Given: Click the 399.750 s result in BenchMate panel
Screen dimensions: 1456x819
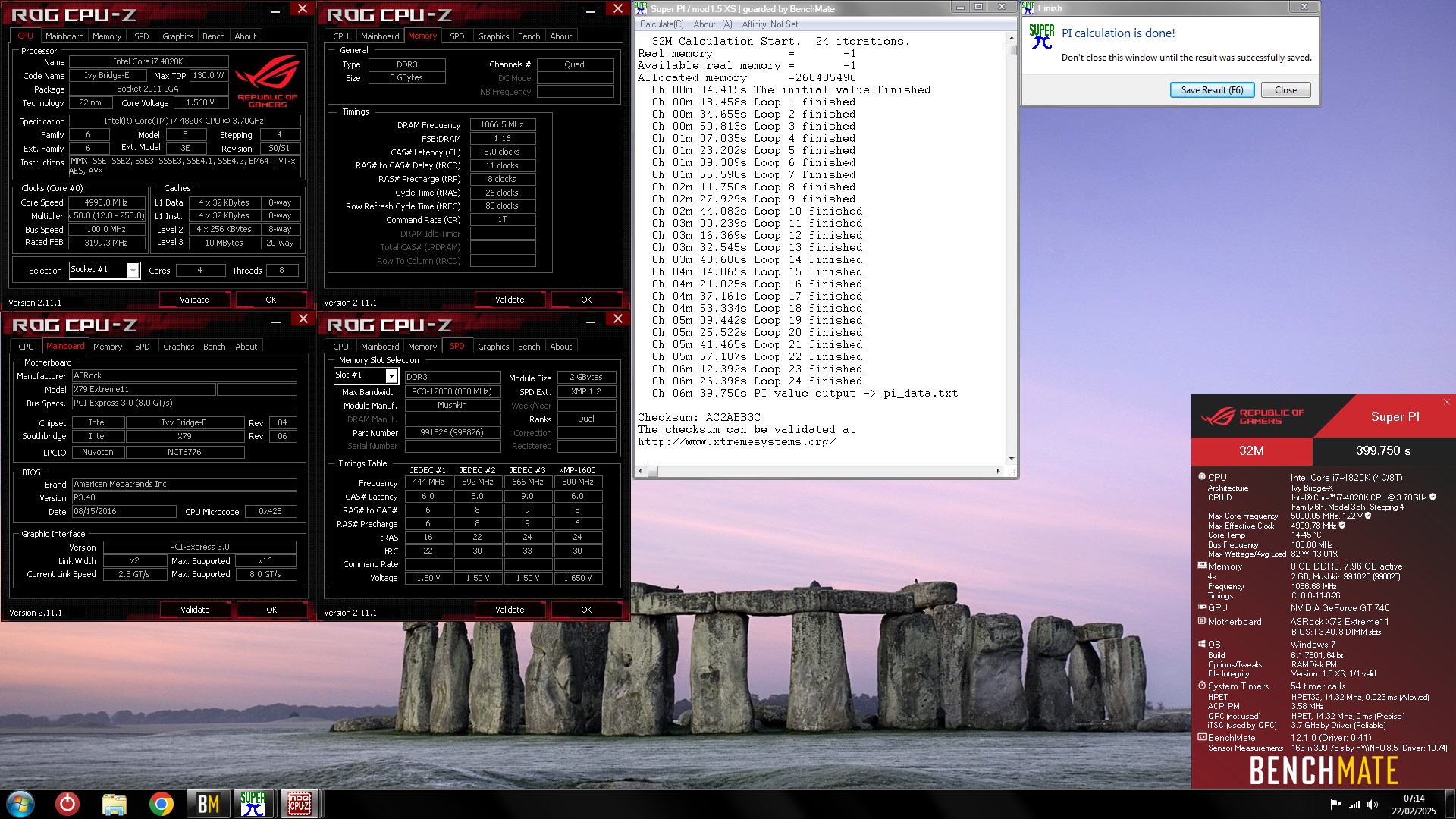Looking at the screenshot, I should (1383, 450).
